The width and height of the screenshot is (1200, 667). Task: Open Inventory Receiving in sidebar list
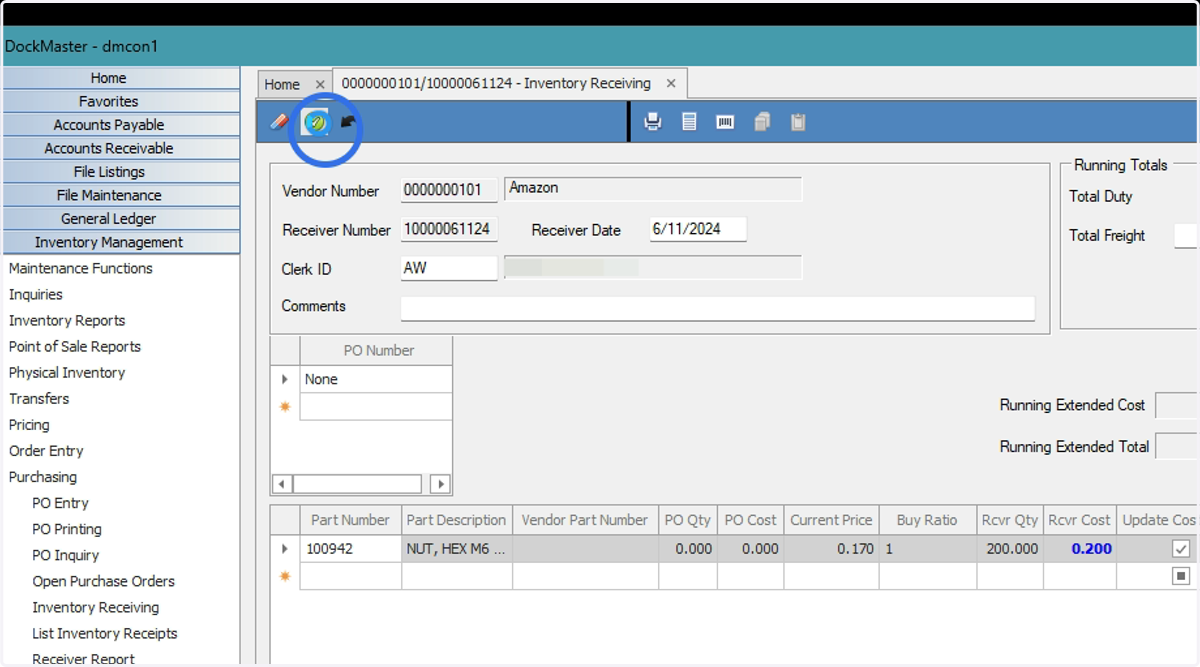95,607
